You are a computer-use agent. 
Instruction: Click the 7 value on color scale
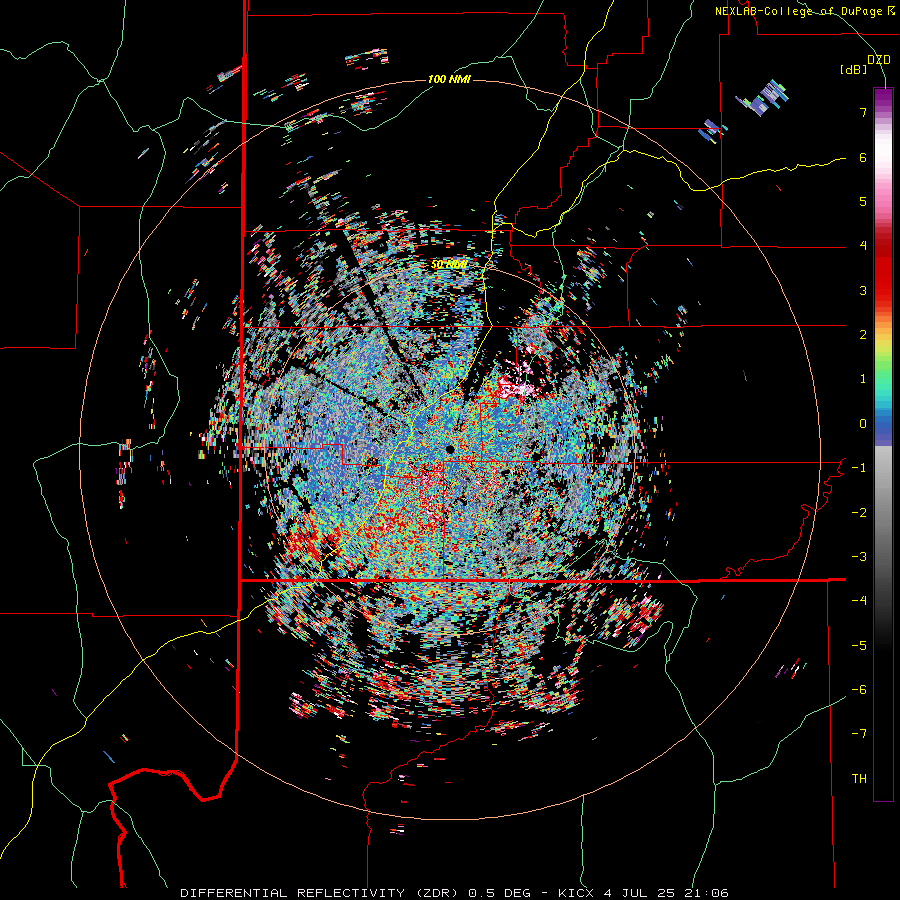point(863,112)
